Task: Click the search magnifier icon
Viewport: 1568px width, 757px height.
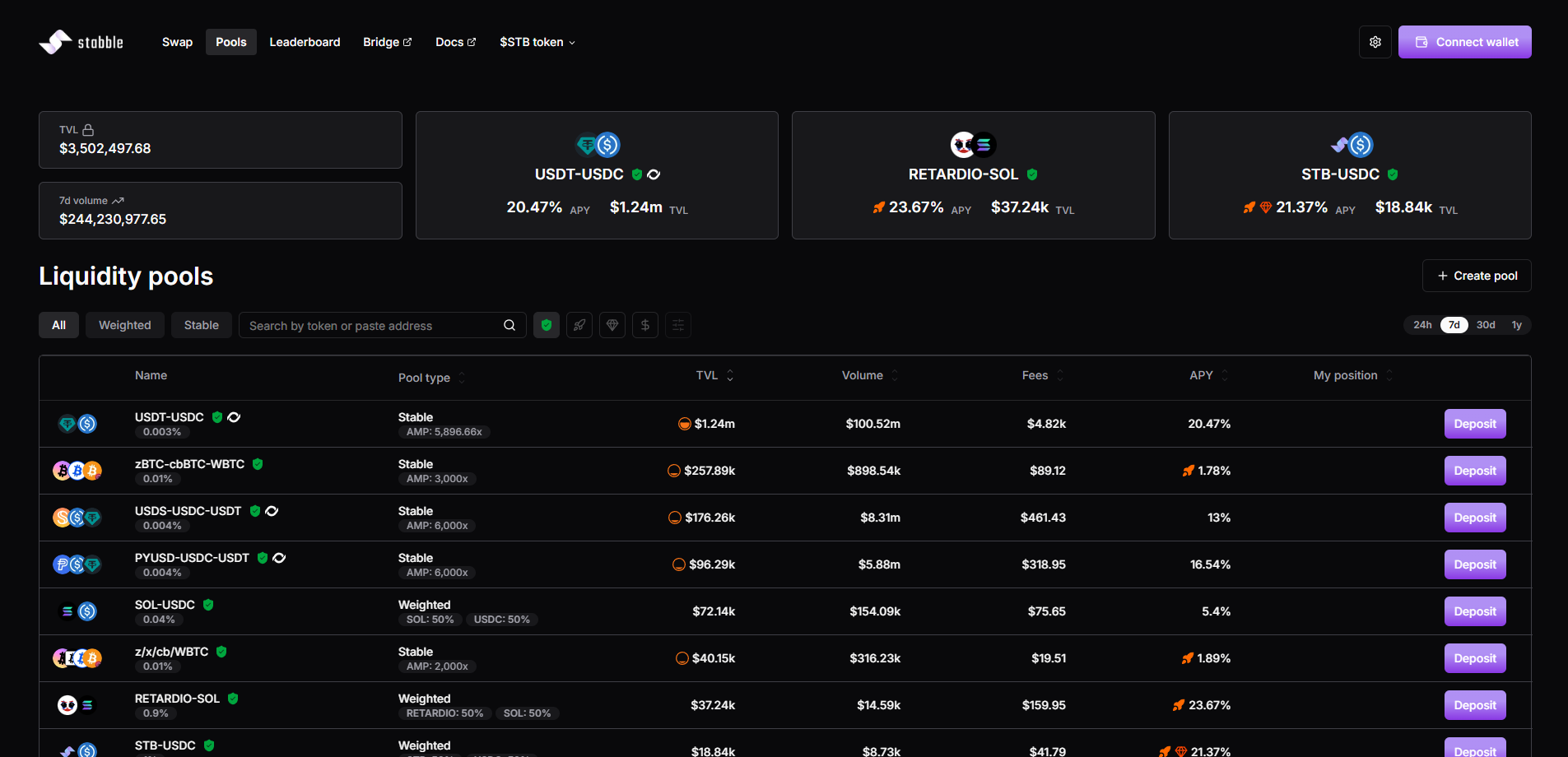Action: tap(509, 325)
